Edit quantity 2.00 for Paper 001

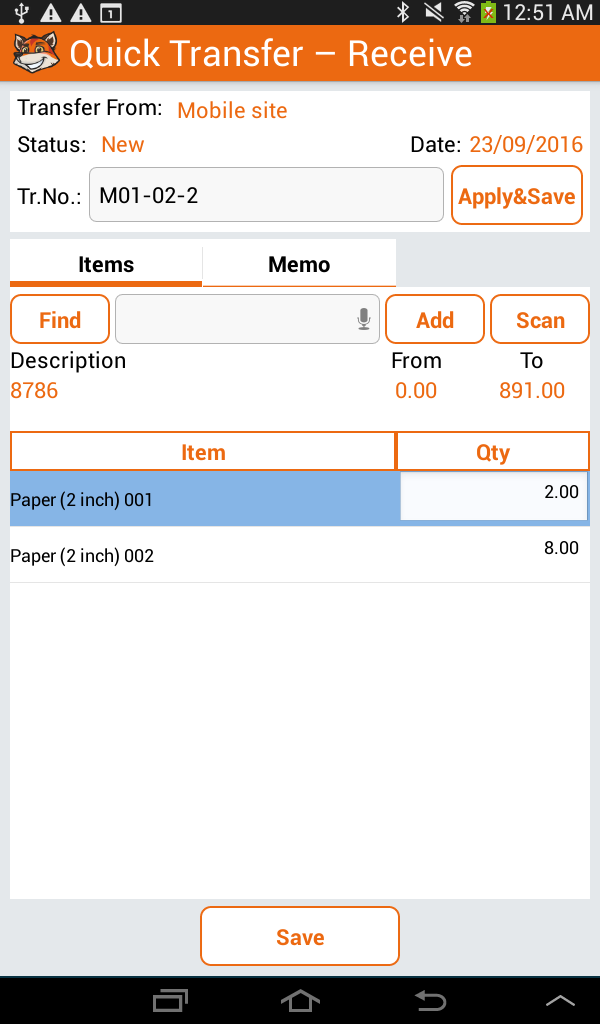click(x=493, y=497)
